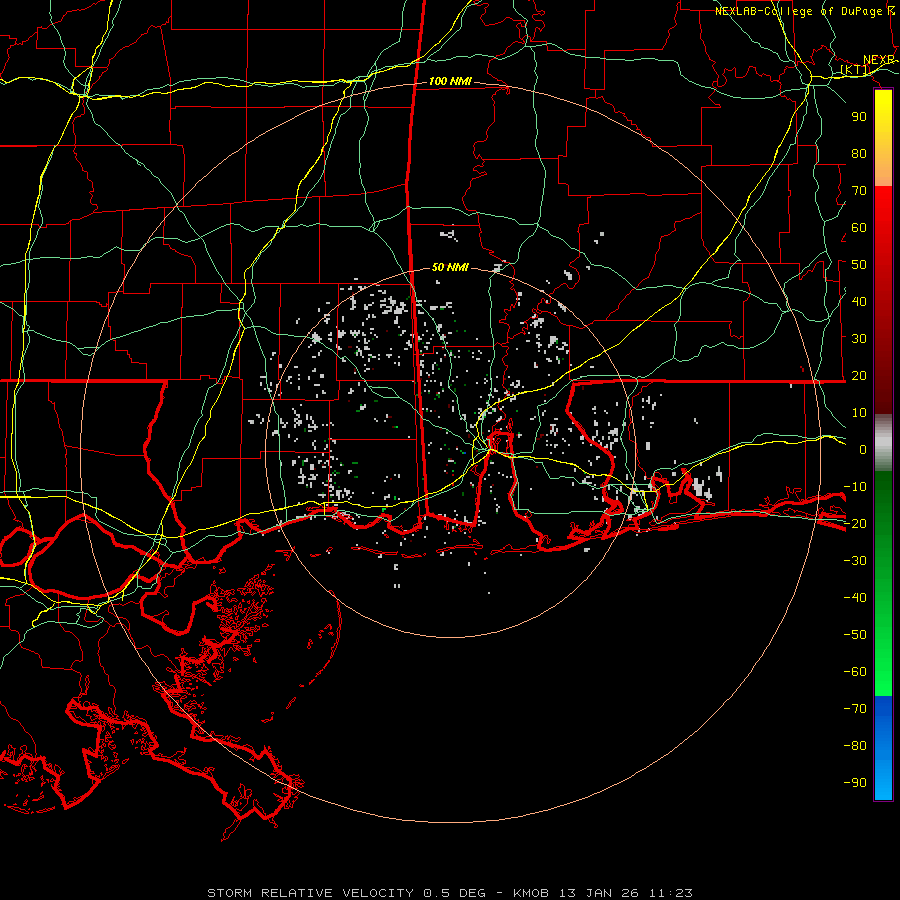This screenshot has width=900, height=900.
Task: Pick the gray zero-velocity segment of the color bar
Action: tap(883, 443)
